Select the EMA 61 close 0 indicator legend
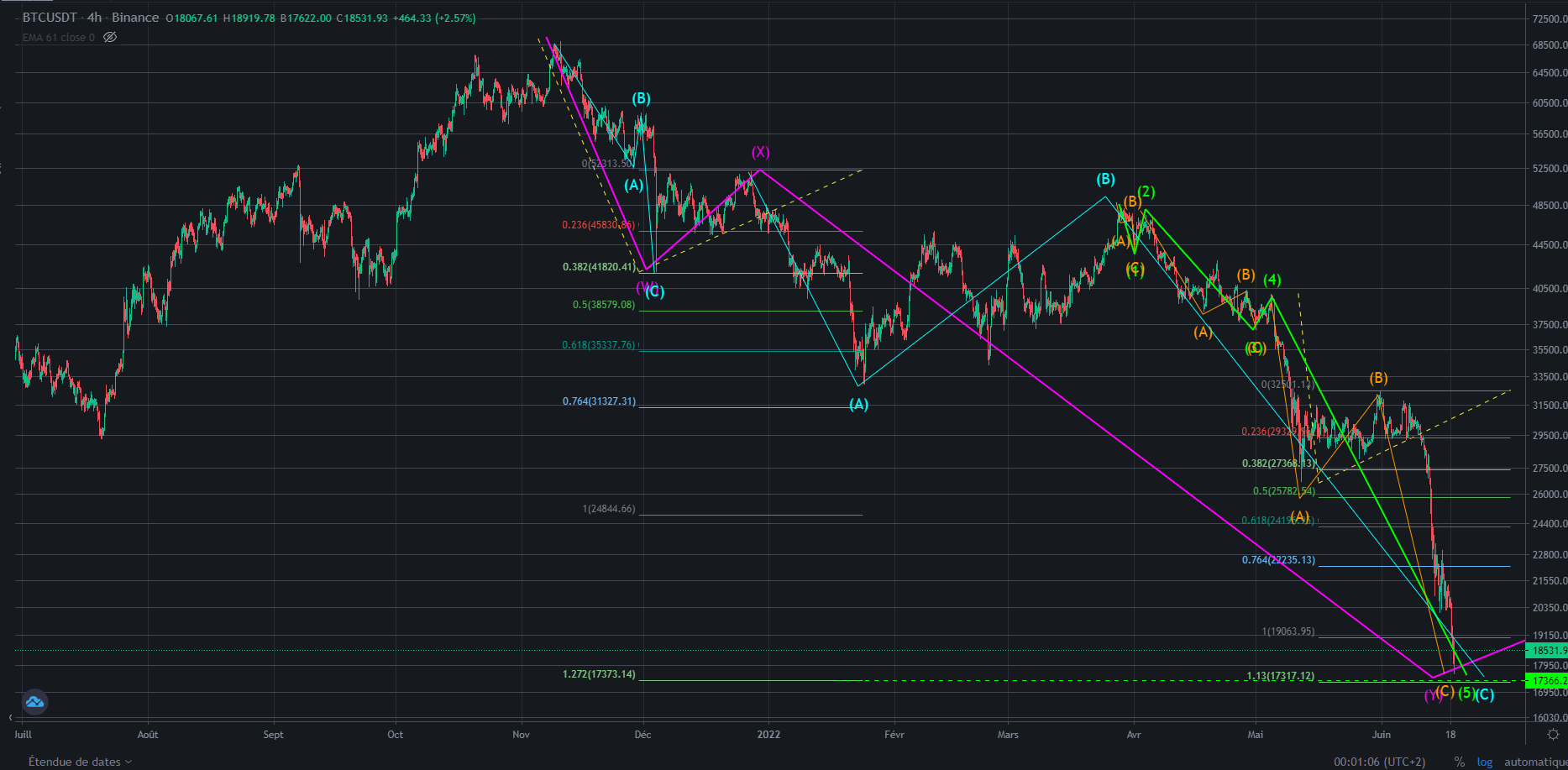 tap(59, 38)
